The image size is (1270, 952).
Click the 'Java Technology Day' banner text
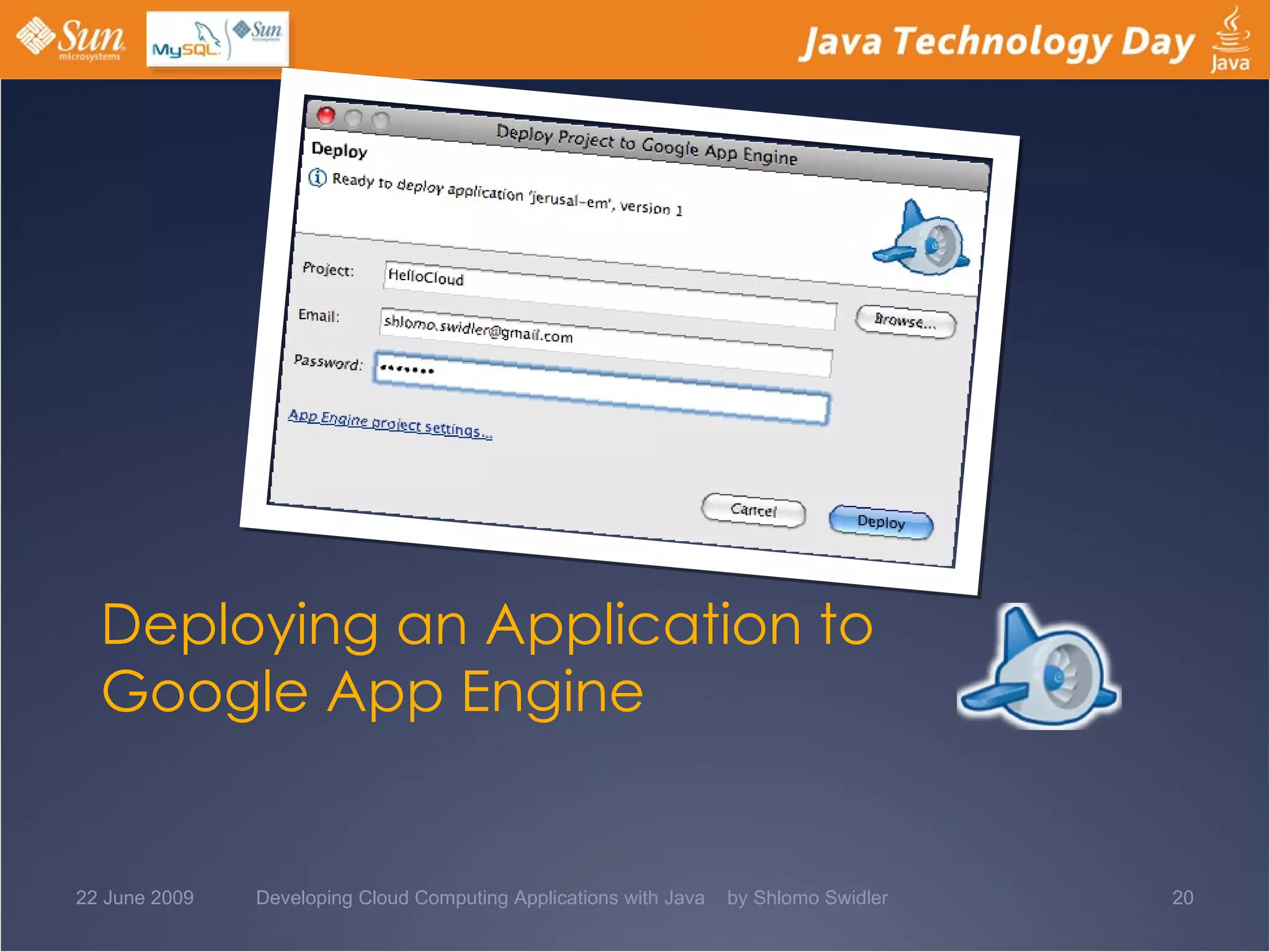998,43
